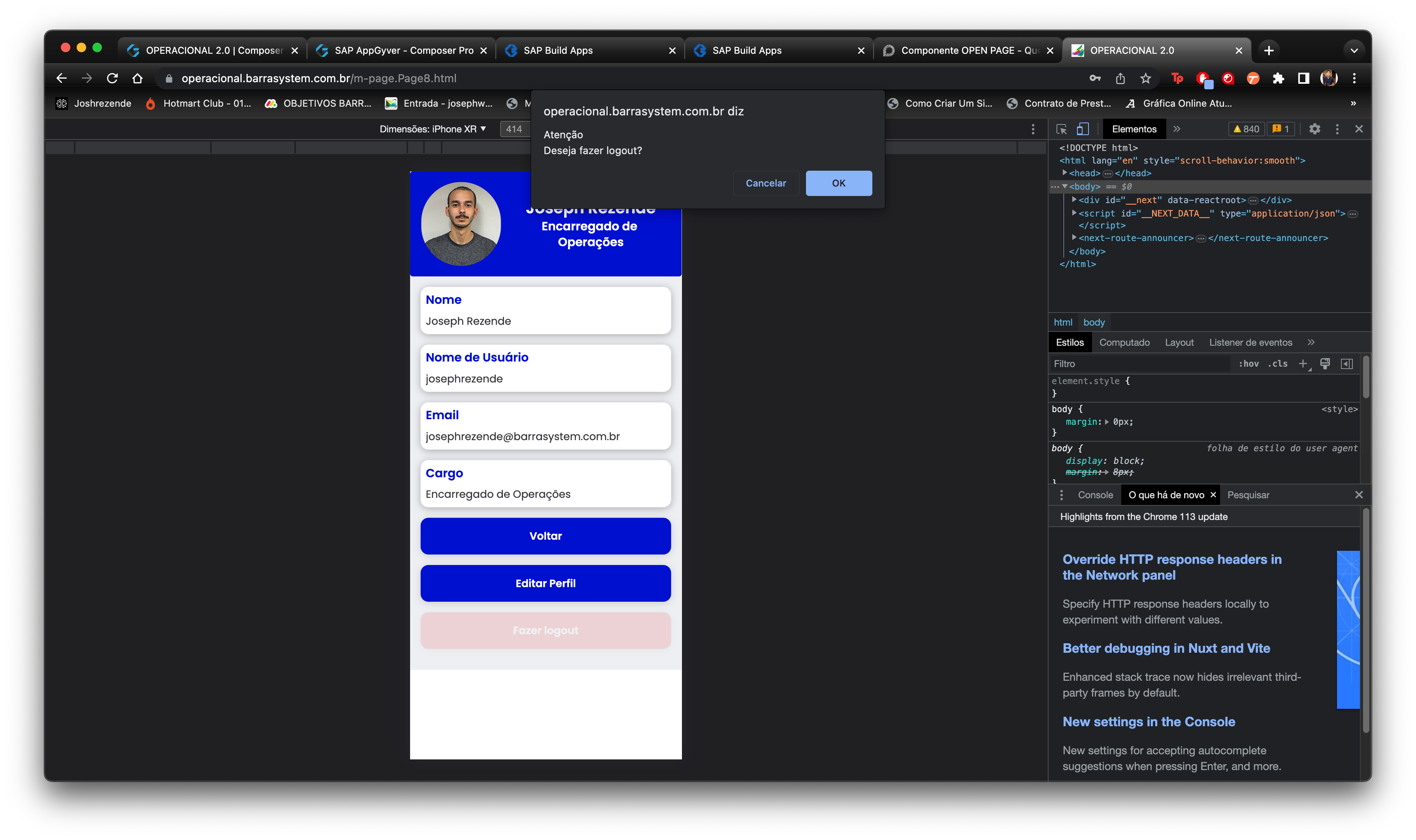Switch to the Layout tab

[1179, 343]
